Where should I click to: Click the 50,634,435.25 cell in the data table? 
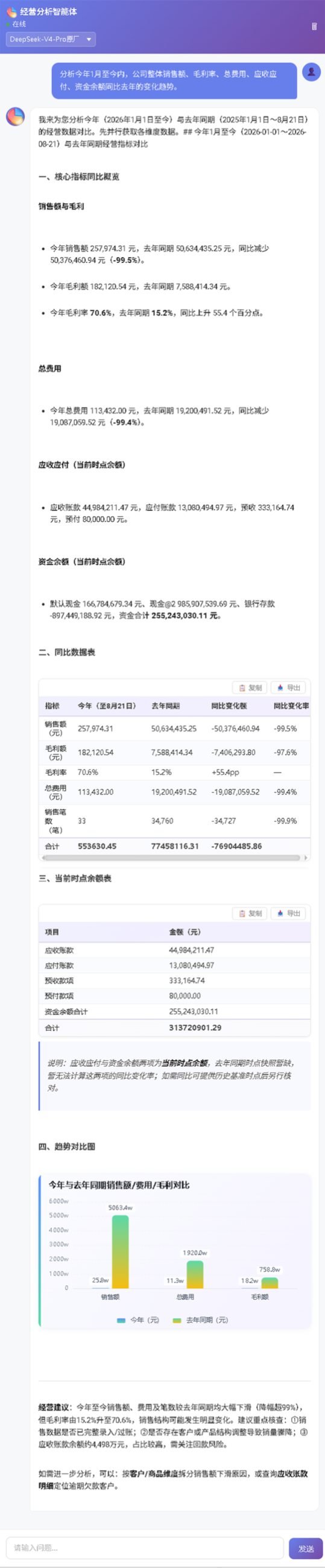point(174,728)
